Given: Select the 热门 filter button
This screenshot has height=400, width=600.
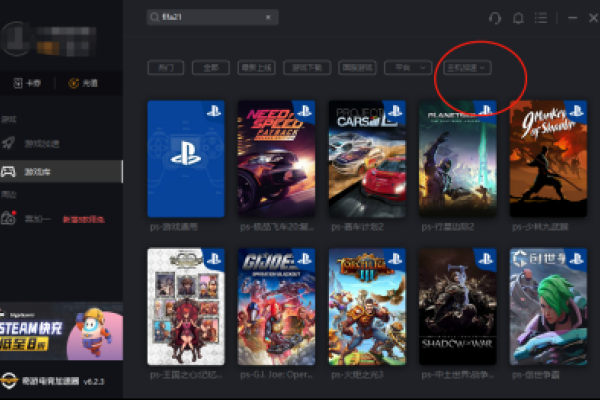Looking at the screenshot, I should tap(166, 68).
